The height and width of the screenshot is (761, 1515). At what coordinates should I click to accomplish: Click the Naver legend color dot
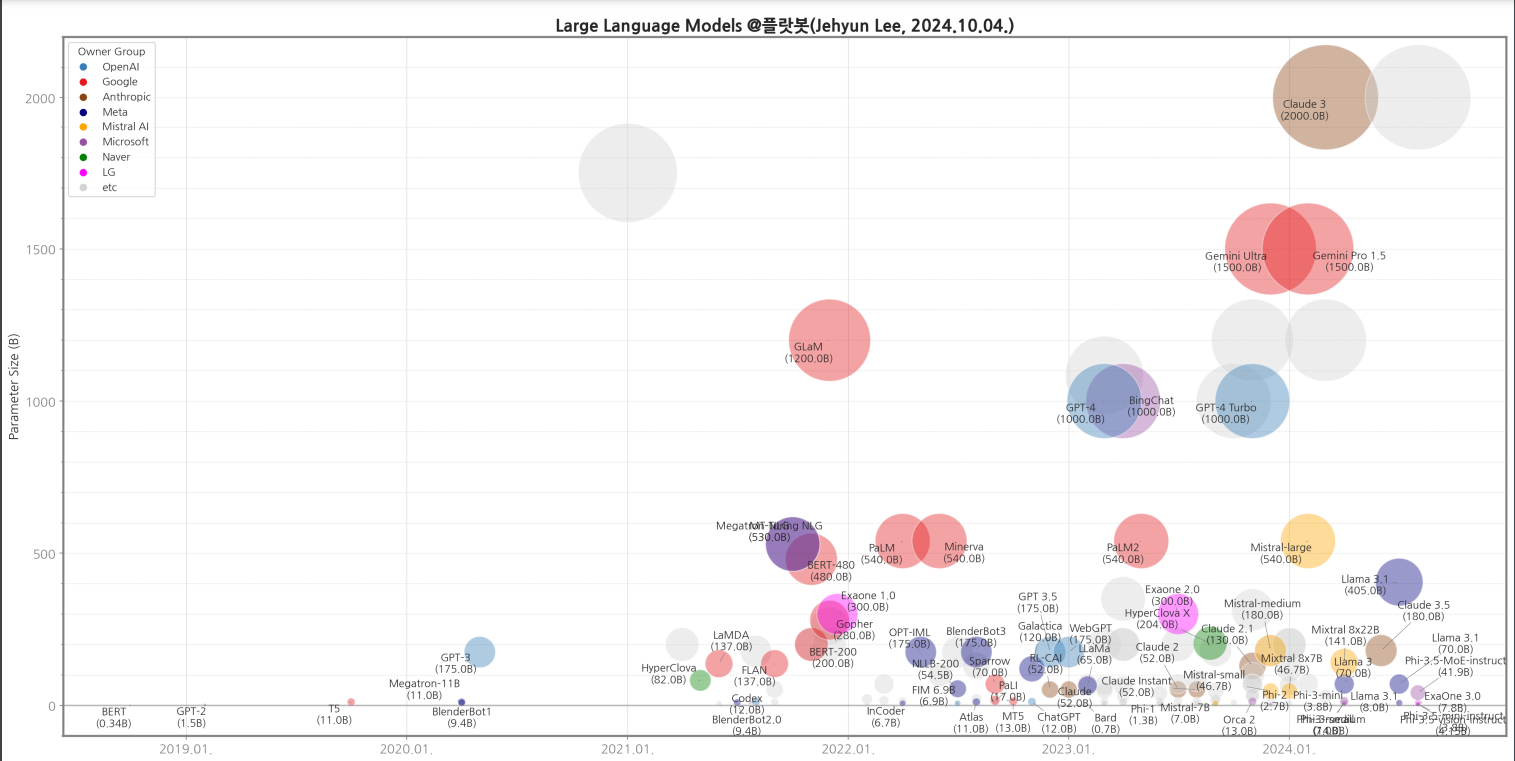click(x=83, y=157)
